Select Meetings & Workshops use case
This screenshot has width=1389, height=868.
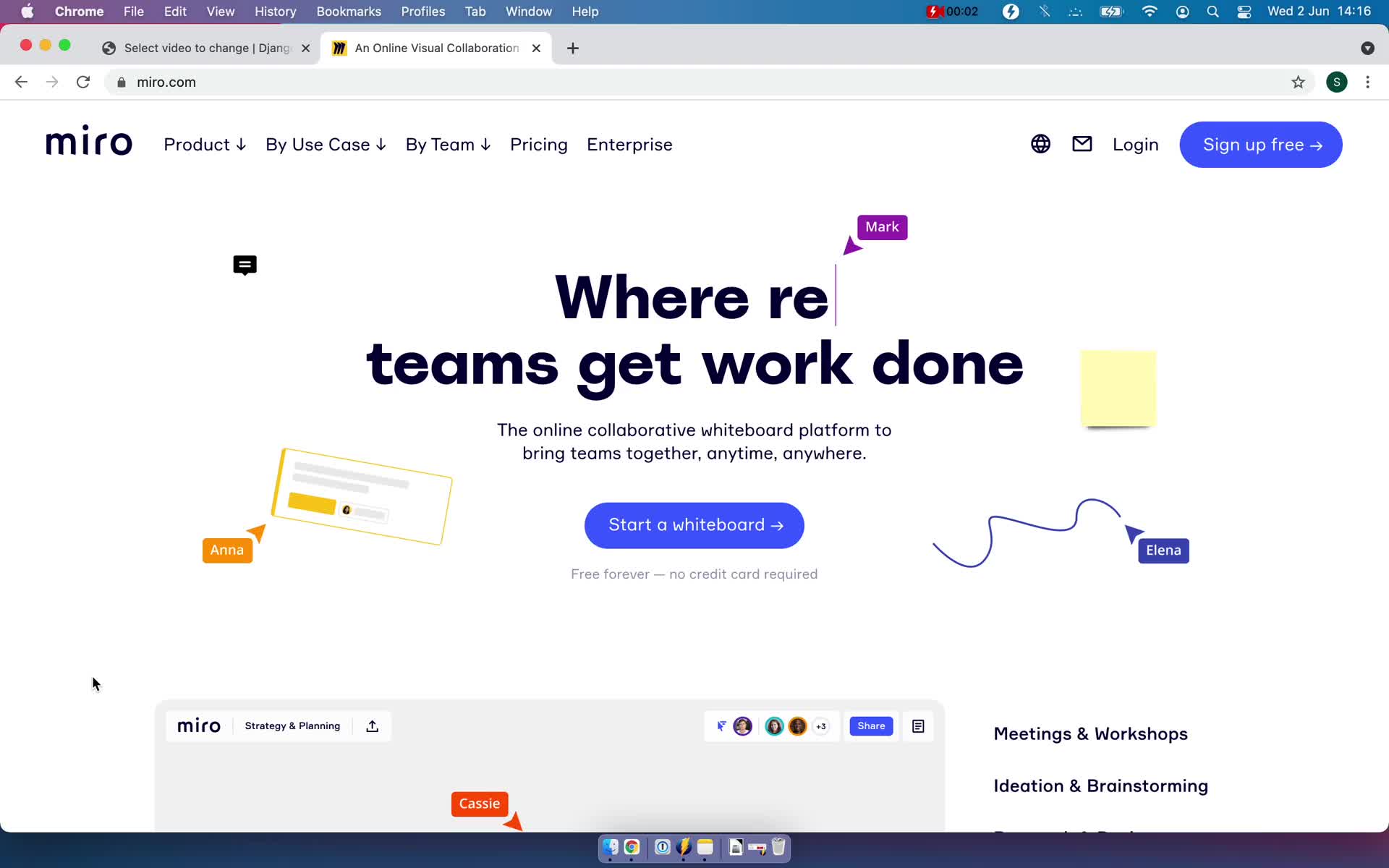(x=1090, y=734)
